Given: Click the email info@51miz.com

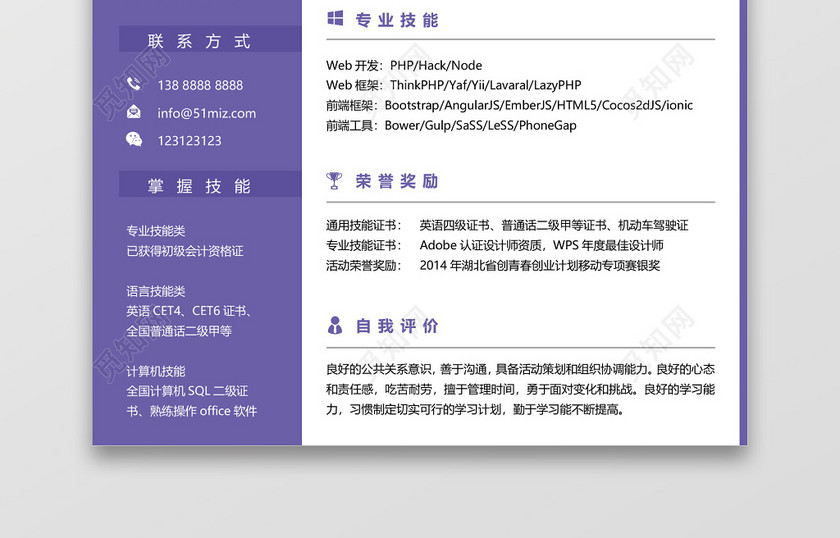Looking at the screenshot, I should tap(207, 113).
